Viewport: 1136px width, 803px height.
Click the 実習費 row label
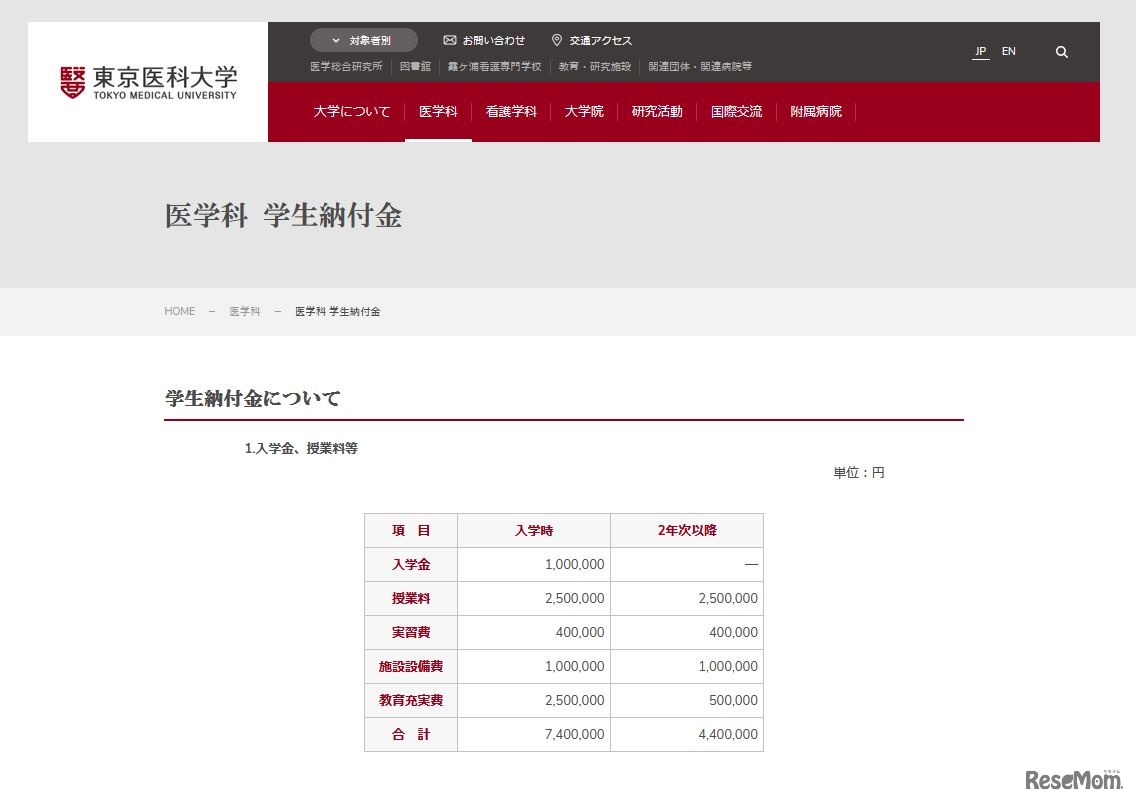(x=411, y=633)
